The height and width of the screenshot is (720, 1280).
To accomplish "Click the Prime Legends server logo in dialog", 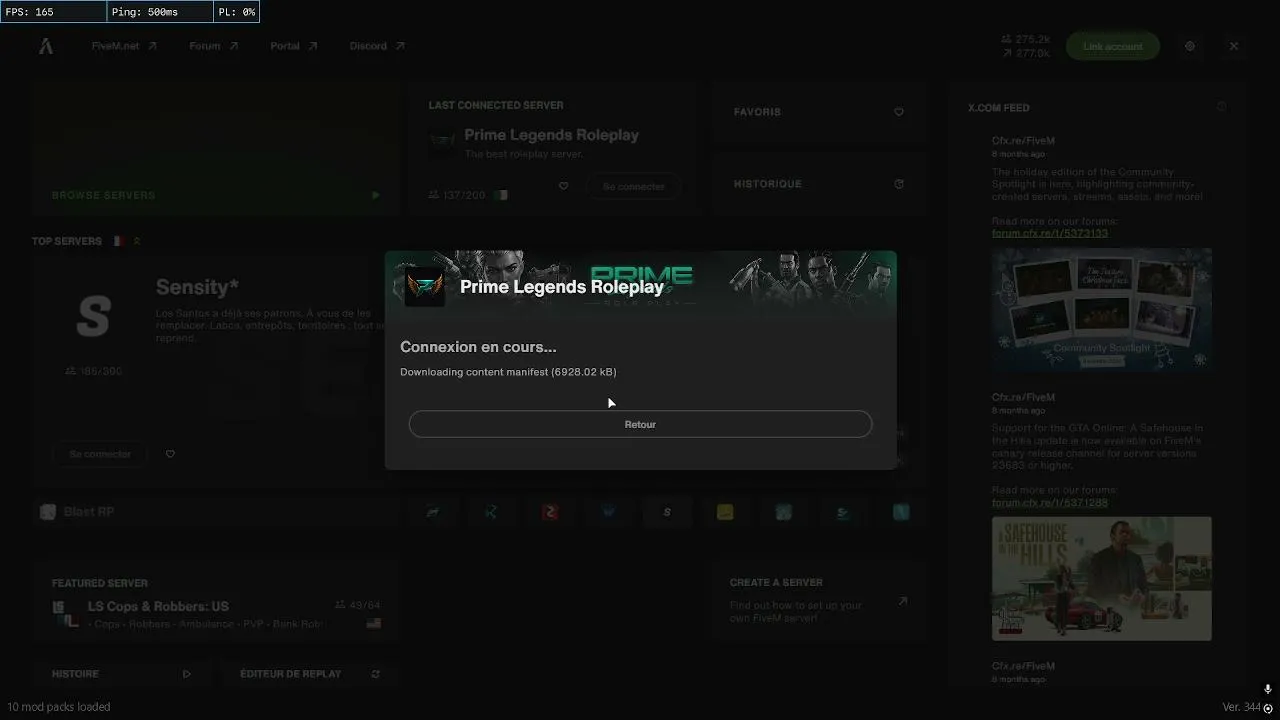I will (x=425, y=287).
